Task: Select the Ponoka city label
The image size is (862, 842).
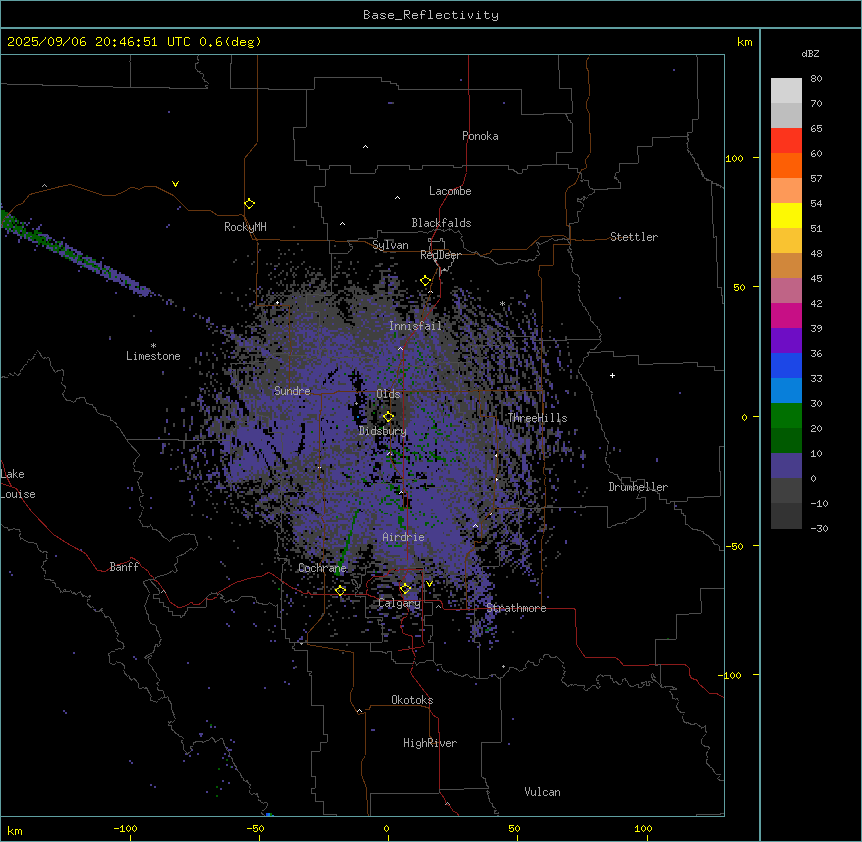Action: (480, 136)
